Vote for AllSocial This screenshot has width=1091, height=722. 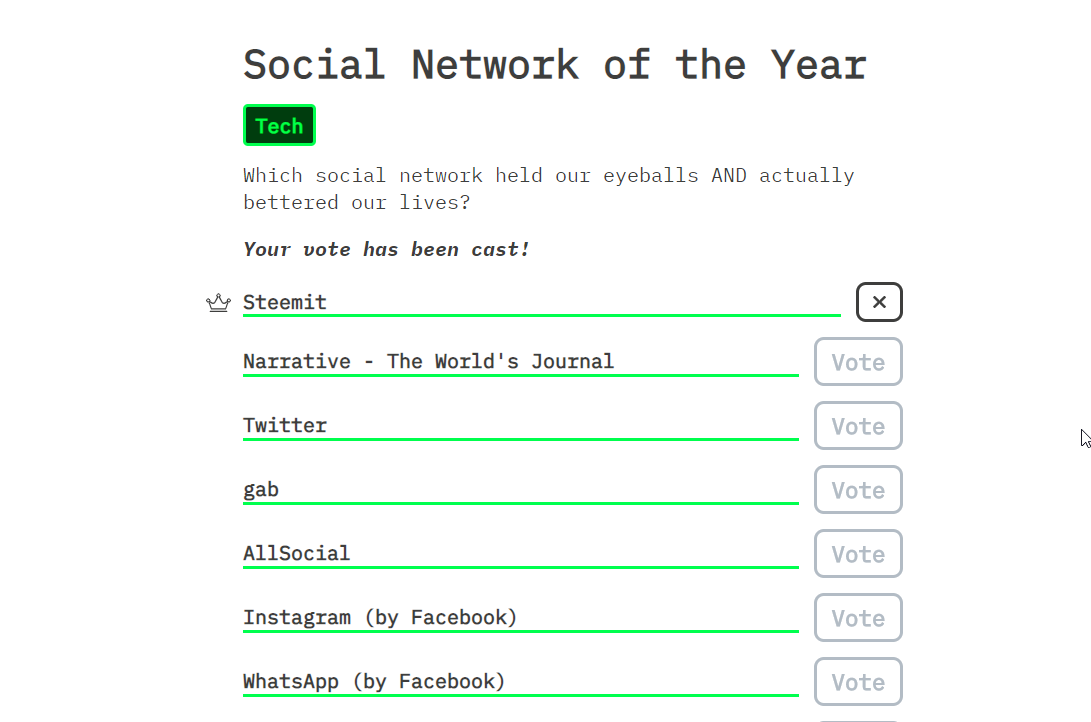[858, 554]
